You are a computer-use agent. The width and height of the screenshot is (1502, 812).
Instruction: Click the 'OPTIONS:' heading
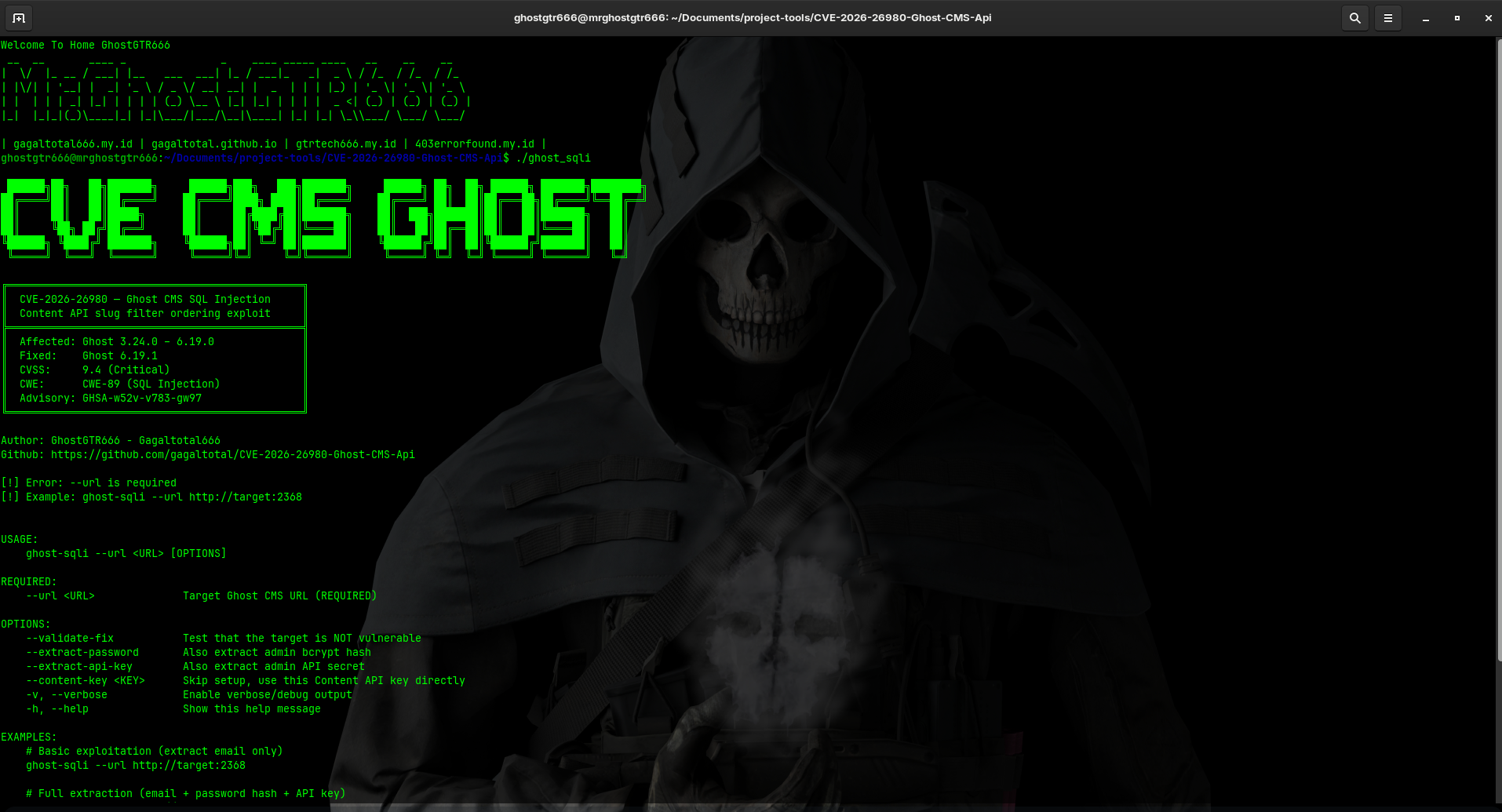(x=26, y=624)
